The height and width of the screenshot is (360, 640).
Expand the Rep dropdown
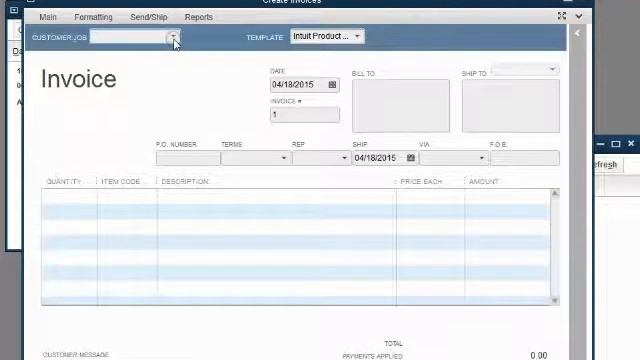tap(344, 158)
